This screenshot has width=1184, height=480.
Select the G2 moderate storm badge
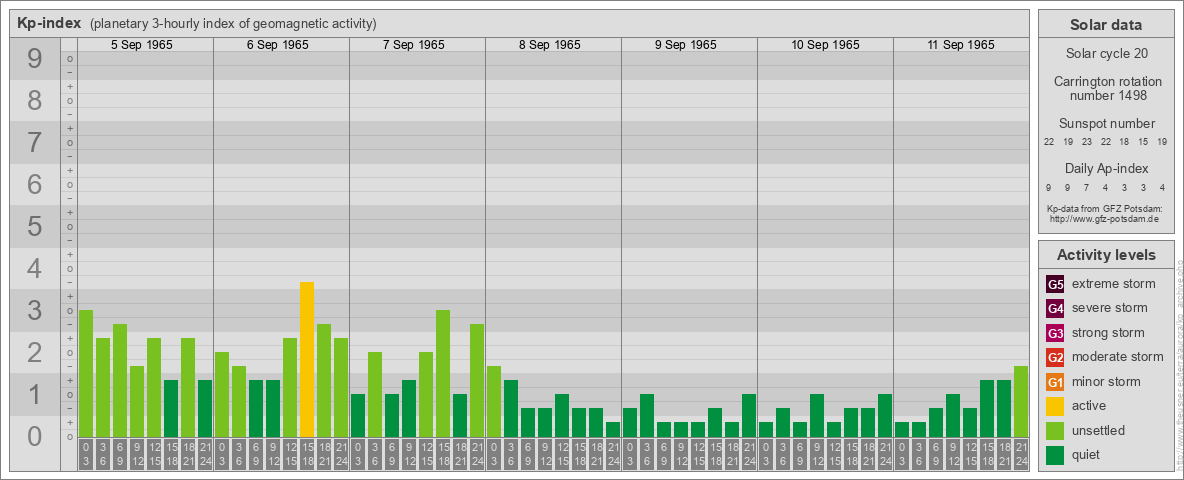point(1055,357)
